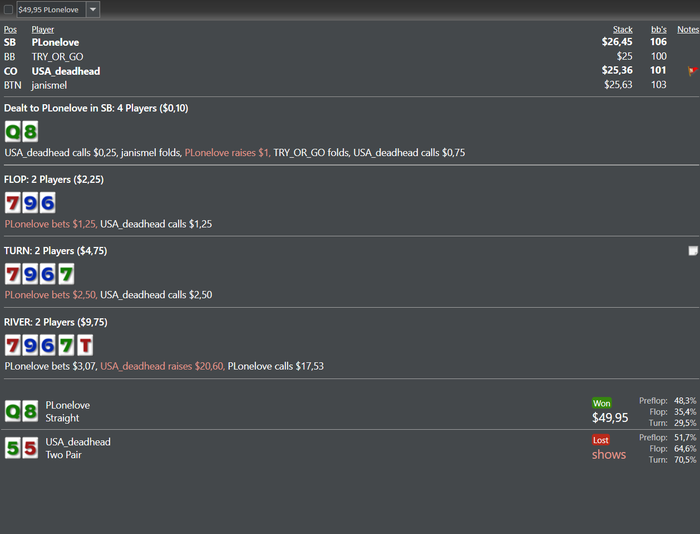700x534 pixels.
Task: Open the turn note sticky icon
Action: (693, 251)
